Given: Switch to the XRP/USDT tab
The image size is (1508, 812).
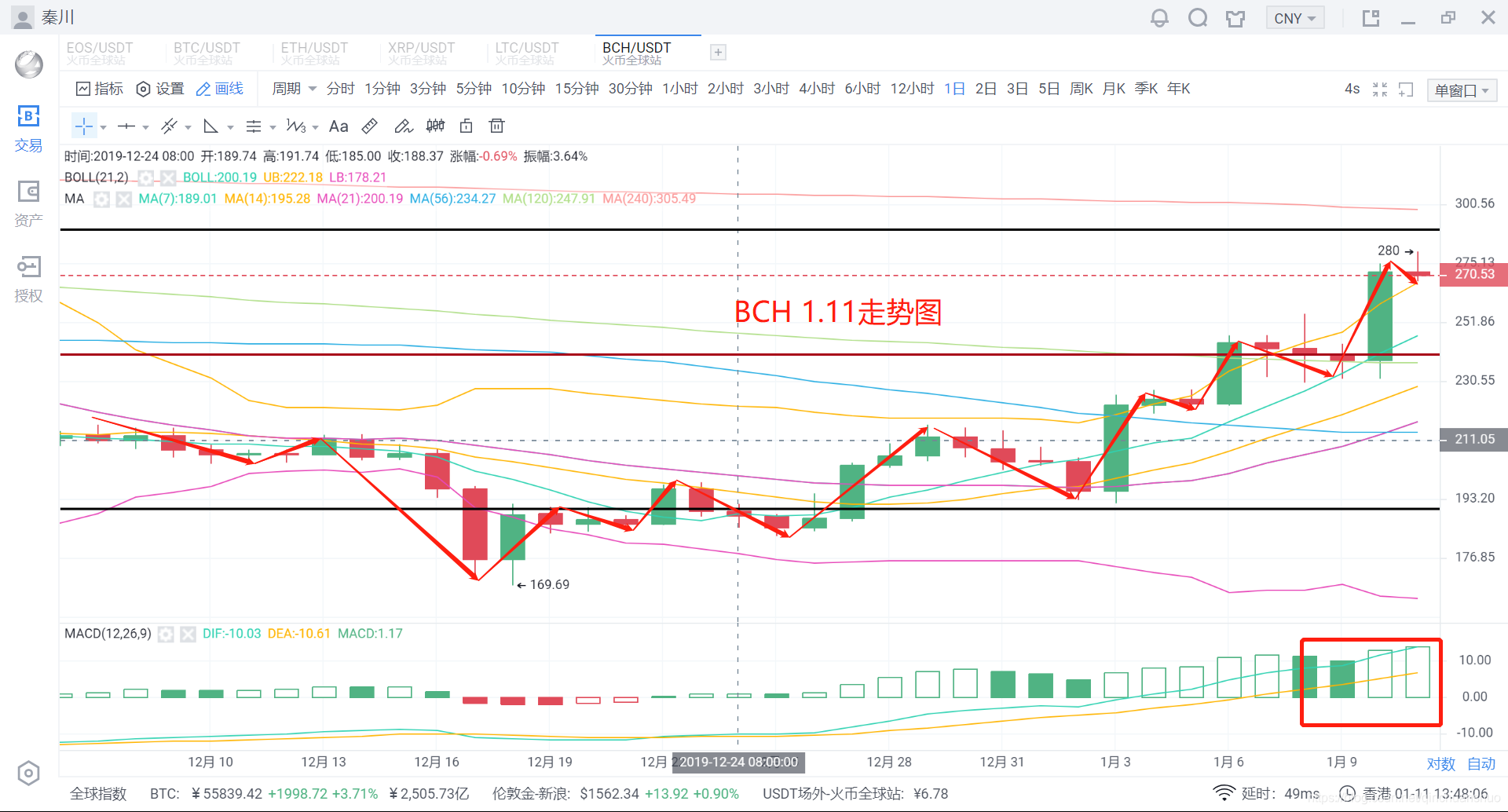Looking at the screenshot, I should coord(421,53).
